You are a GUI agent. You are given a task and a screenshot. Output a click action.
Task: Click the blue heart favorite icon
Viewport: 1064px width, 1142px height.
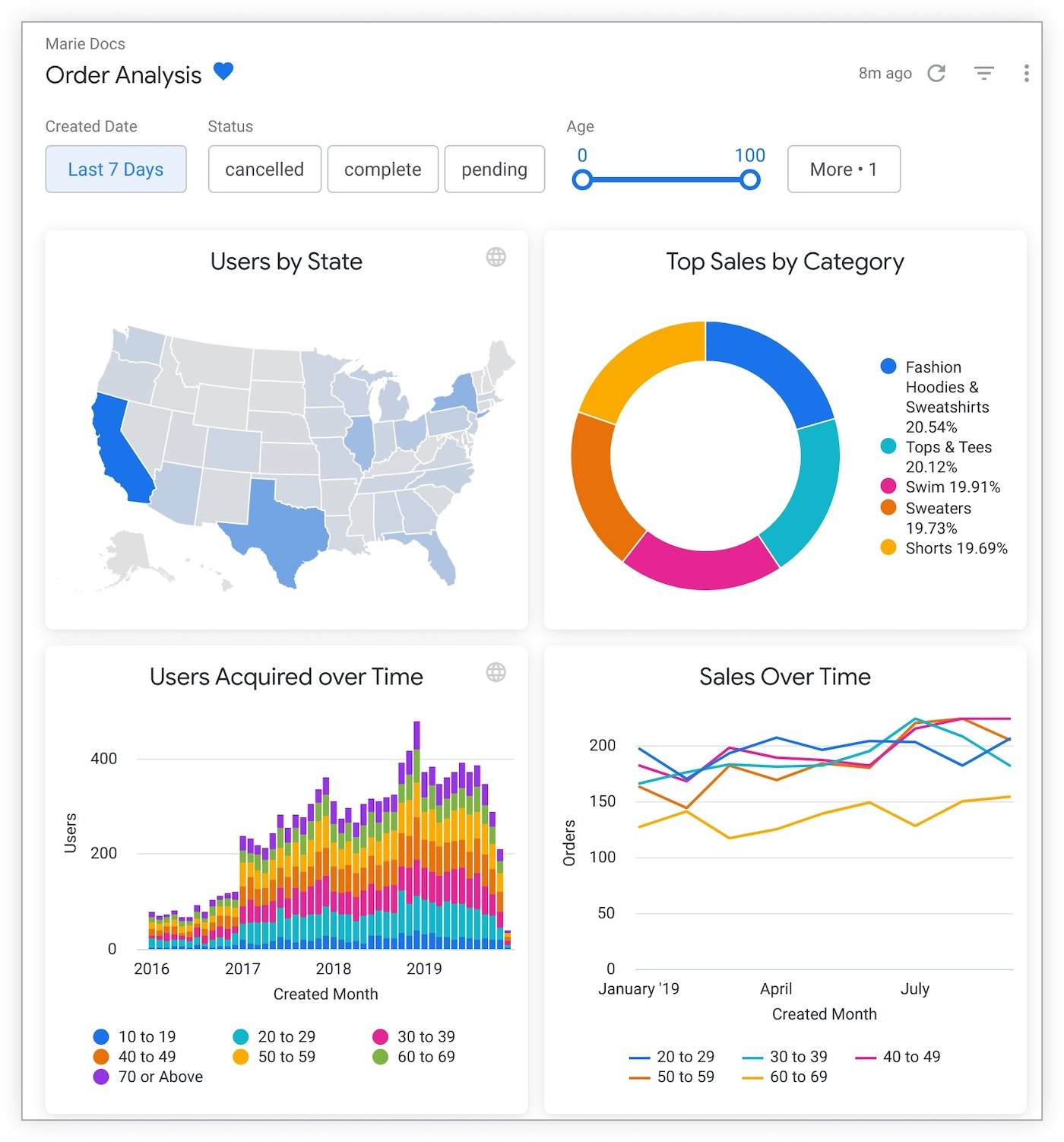tap(223, 71)
